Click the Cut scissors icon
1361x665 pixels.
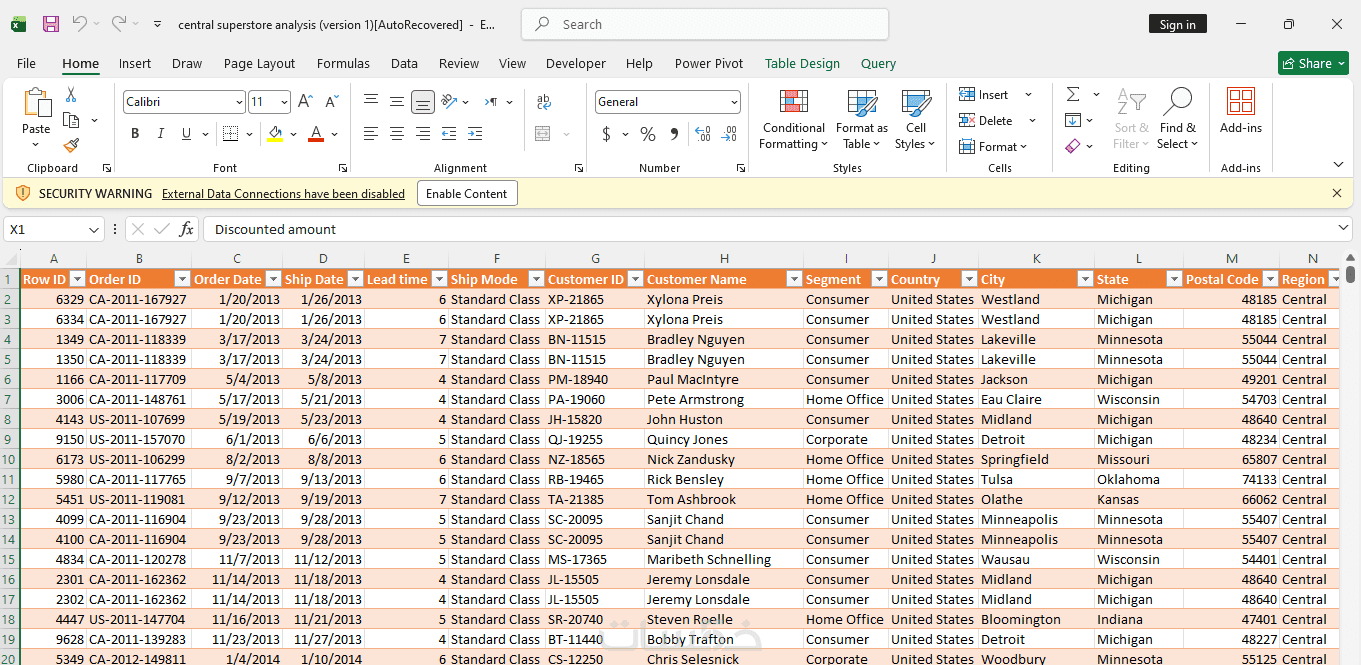(71, 95)
